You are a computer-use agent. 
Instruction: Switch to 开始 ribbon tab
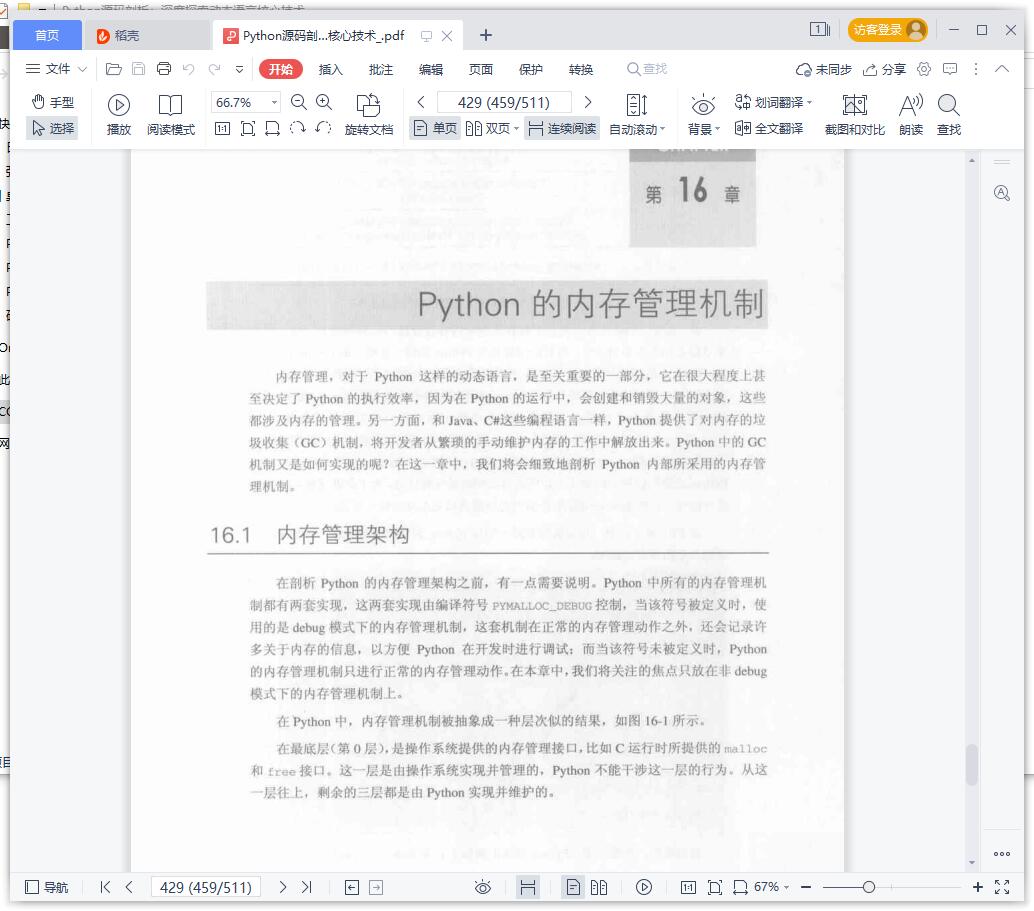tap(280, 69)
